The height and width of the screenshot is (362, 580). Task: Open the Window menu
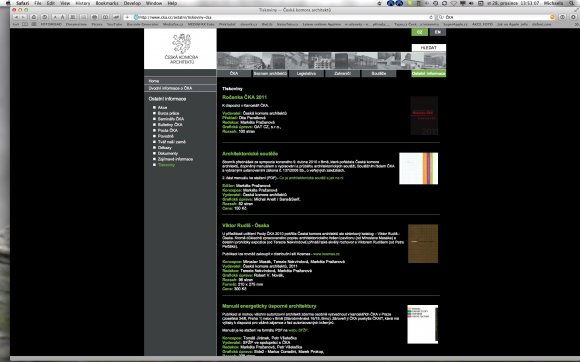(154, 3)
